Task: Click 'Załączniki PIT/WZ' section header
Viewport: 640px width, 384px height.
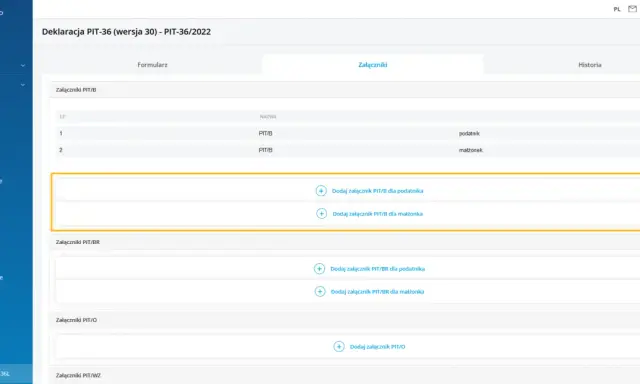Action: [78, 375]
